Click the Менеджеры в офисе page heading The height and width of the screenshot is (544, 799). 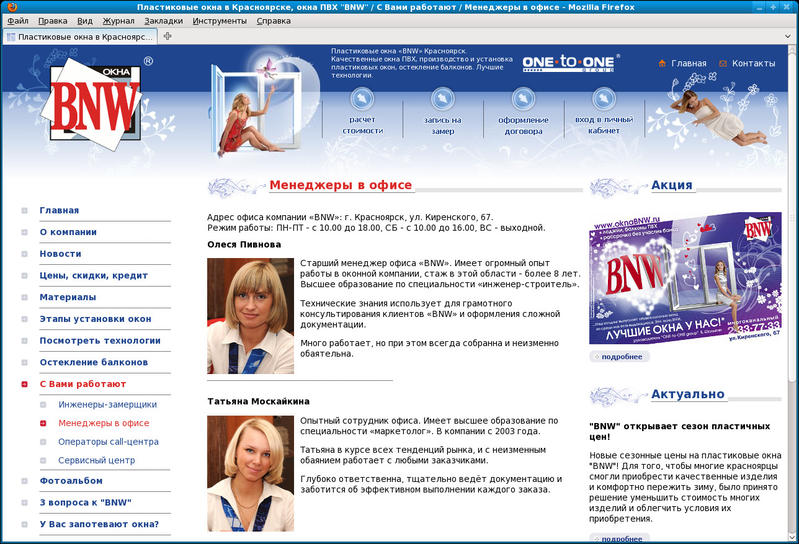click(340, 185)
